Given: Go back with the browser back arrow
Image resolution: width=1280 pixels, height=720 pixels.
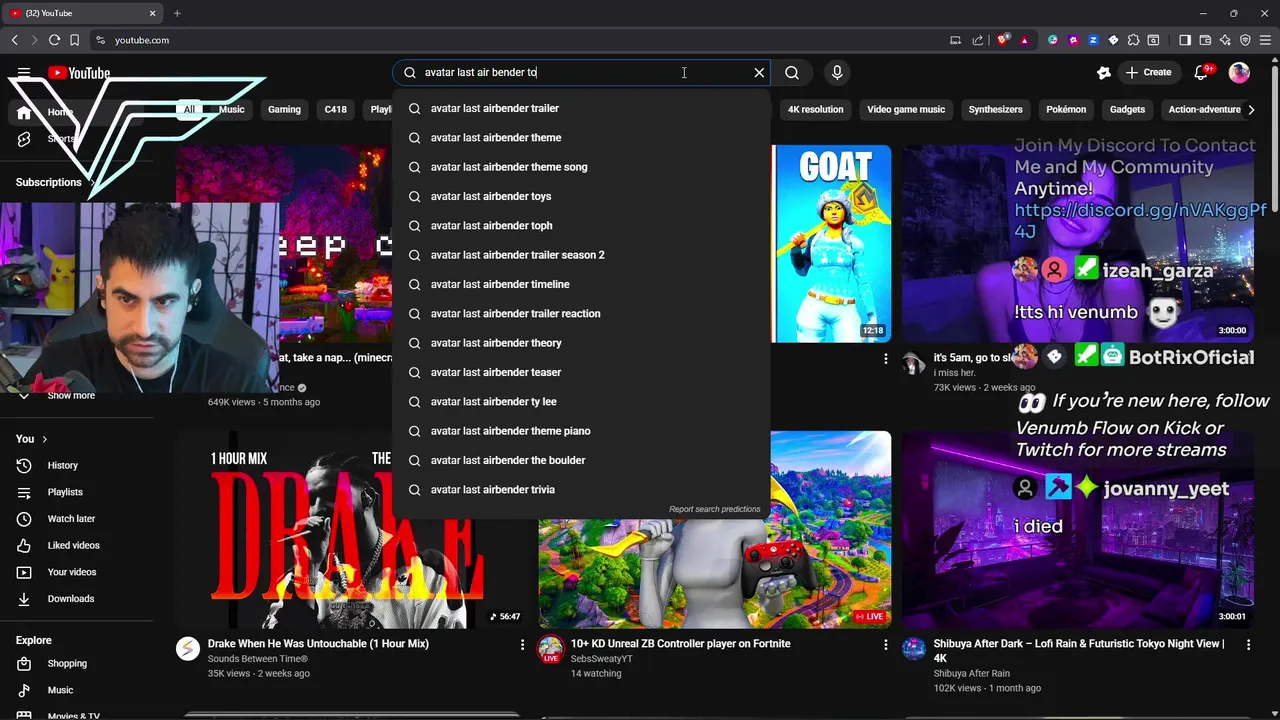Looking at the screenshot, I should click(15, 40).
